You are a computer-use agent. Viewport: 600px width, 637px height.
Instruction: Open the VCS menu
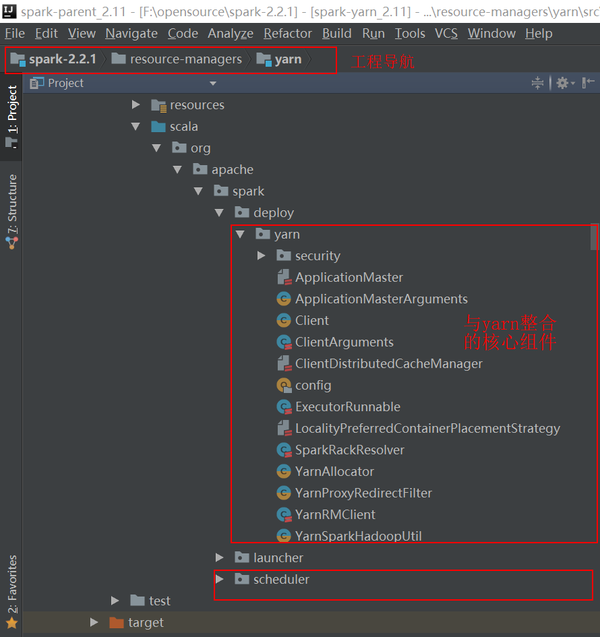click(x=446, y=33)
